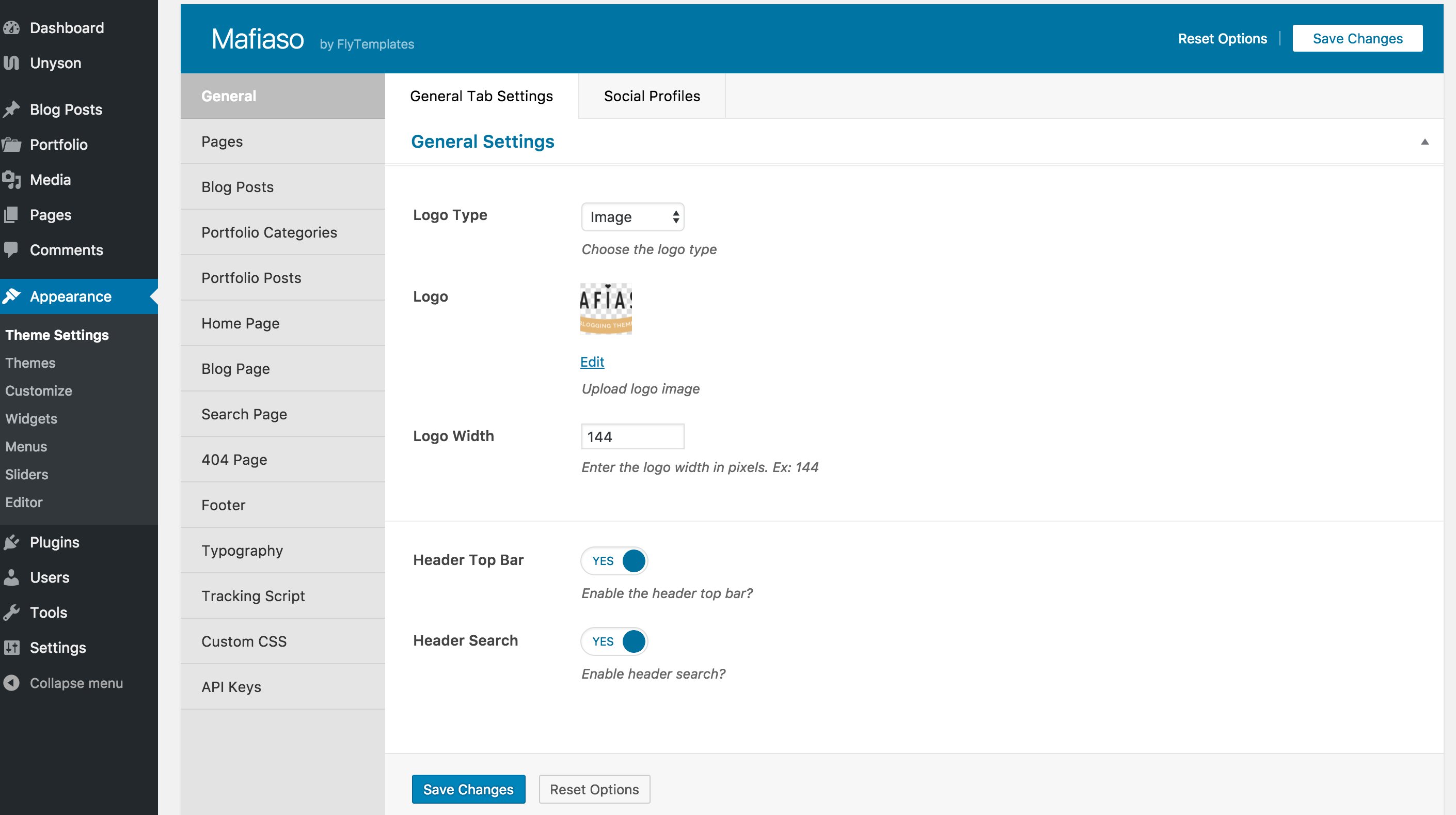This screenshot has height=815, width=1456.
Task: Collapse the General Settings section arrow
Action: coord(1425,142)
